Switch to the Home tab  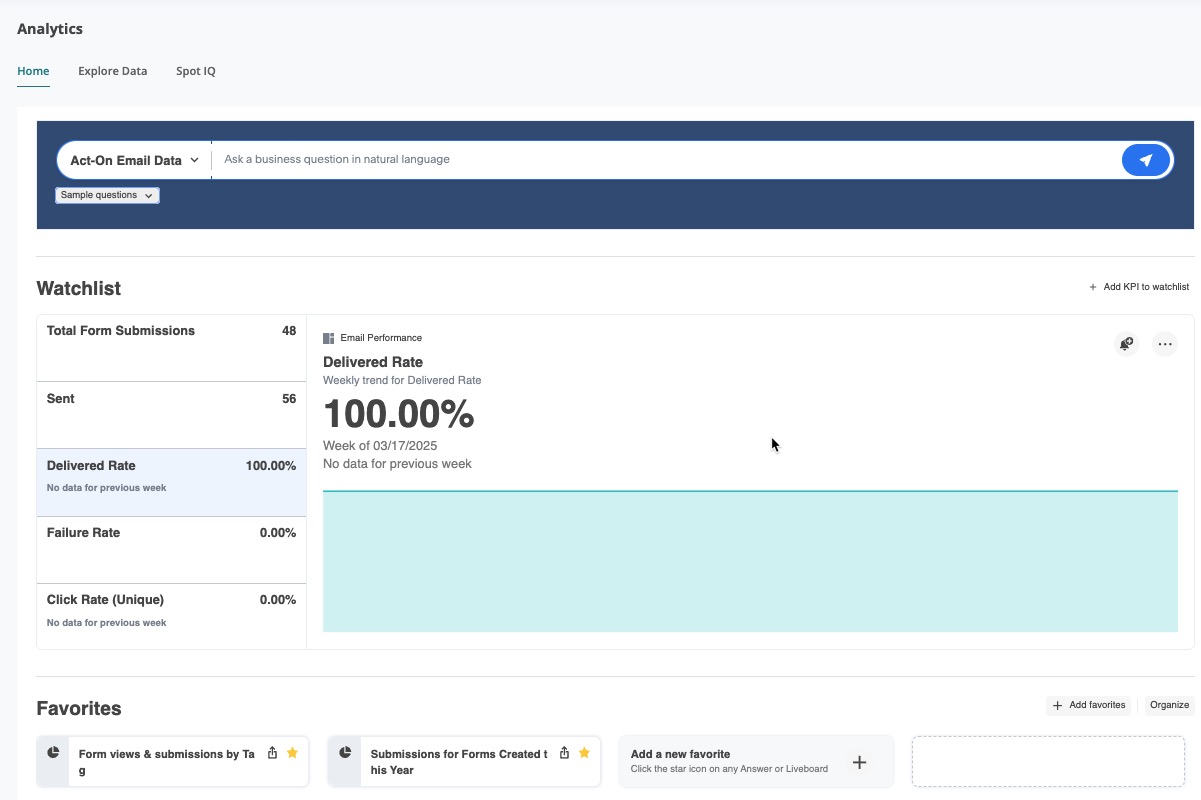(33, 71)
